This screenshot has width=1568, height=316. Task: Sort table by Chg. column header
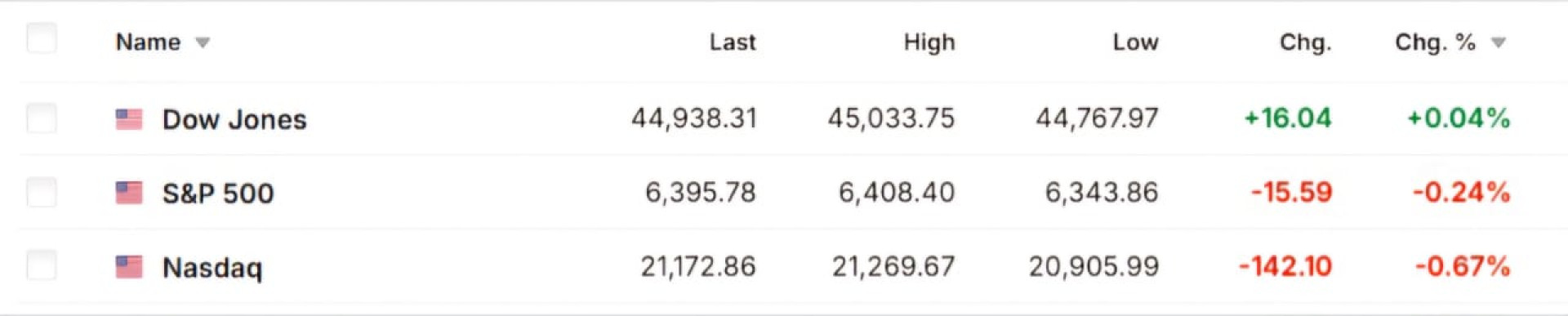[x=1306, y=42]
